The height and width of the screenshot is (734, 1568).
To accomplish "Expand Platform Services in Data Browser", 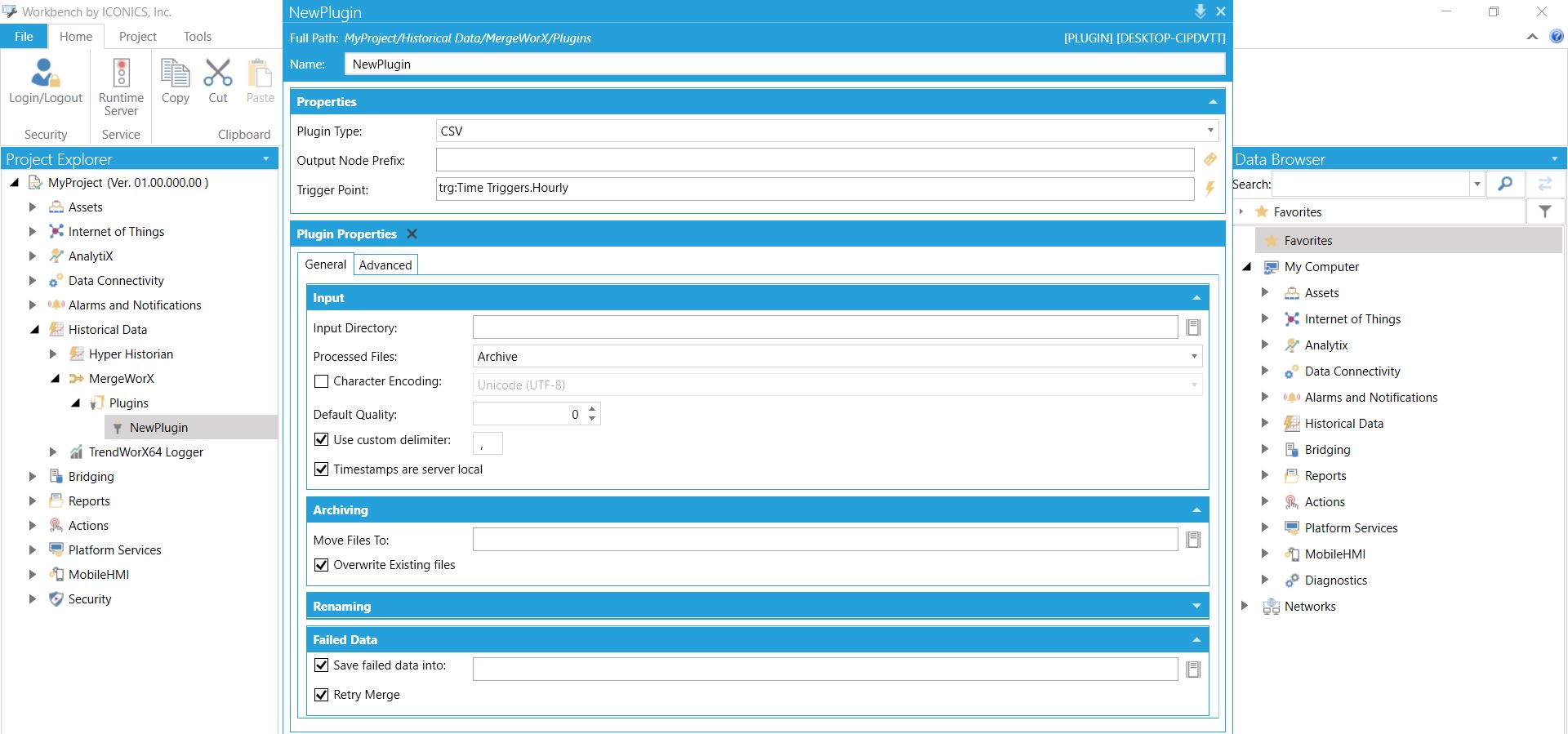I will click(x=1265, y=528).
